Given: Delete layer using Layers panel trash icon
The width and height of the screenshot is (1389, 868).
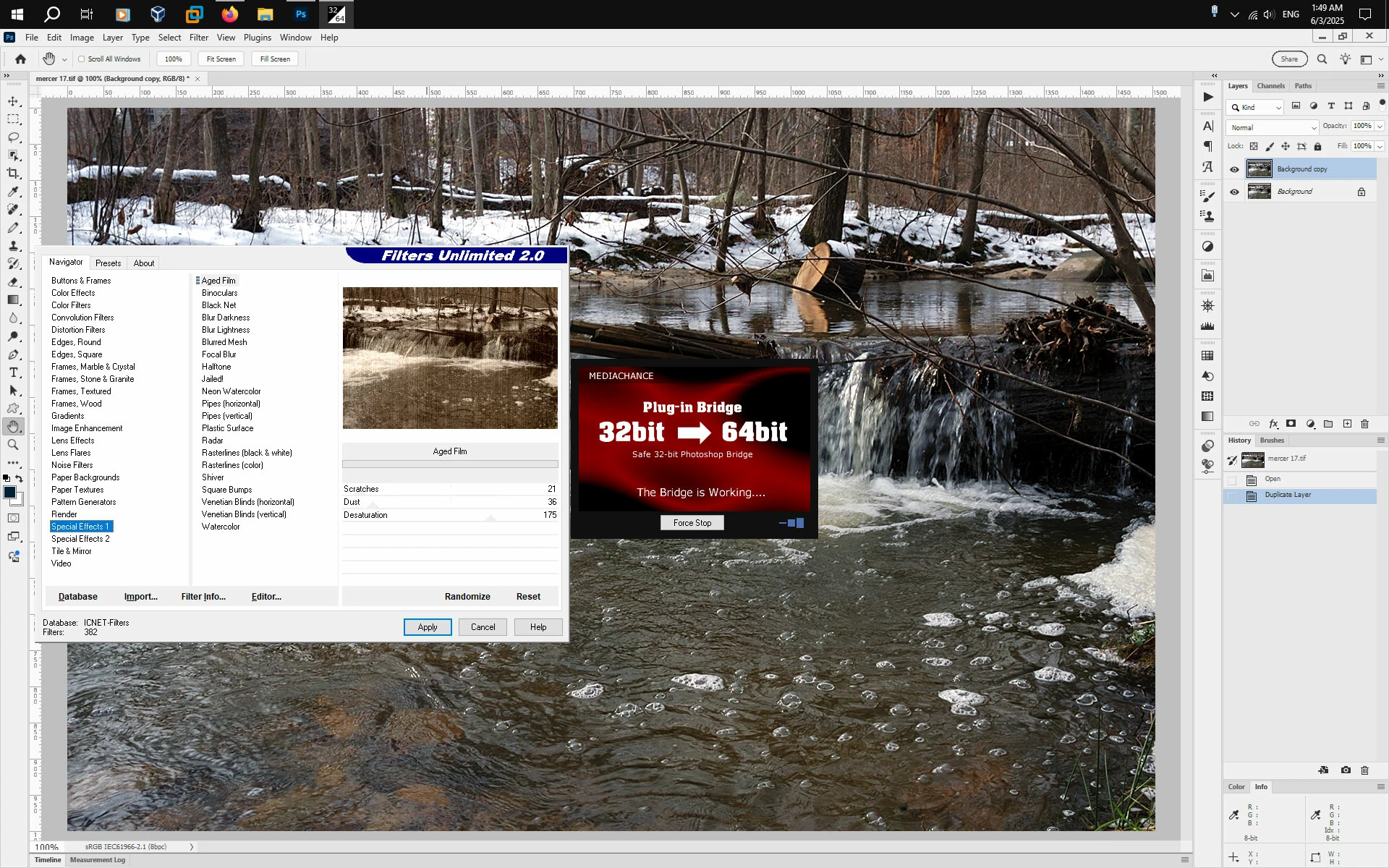Looking at the screenshot, I should [x=1364, y=424].
